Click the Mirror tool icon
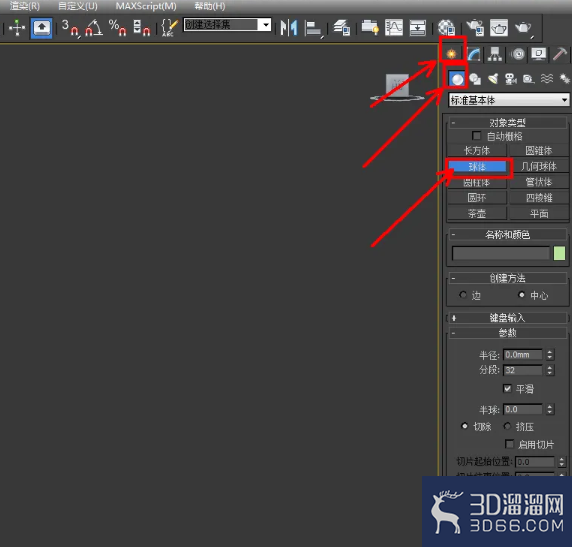 tap(289, 28)
